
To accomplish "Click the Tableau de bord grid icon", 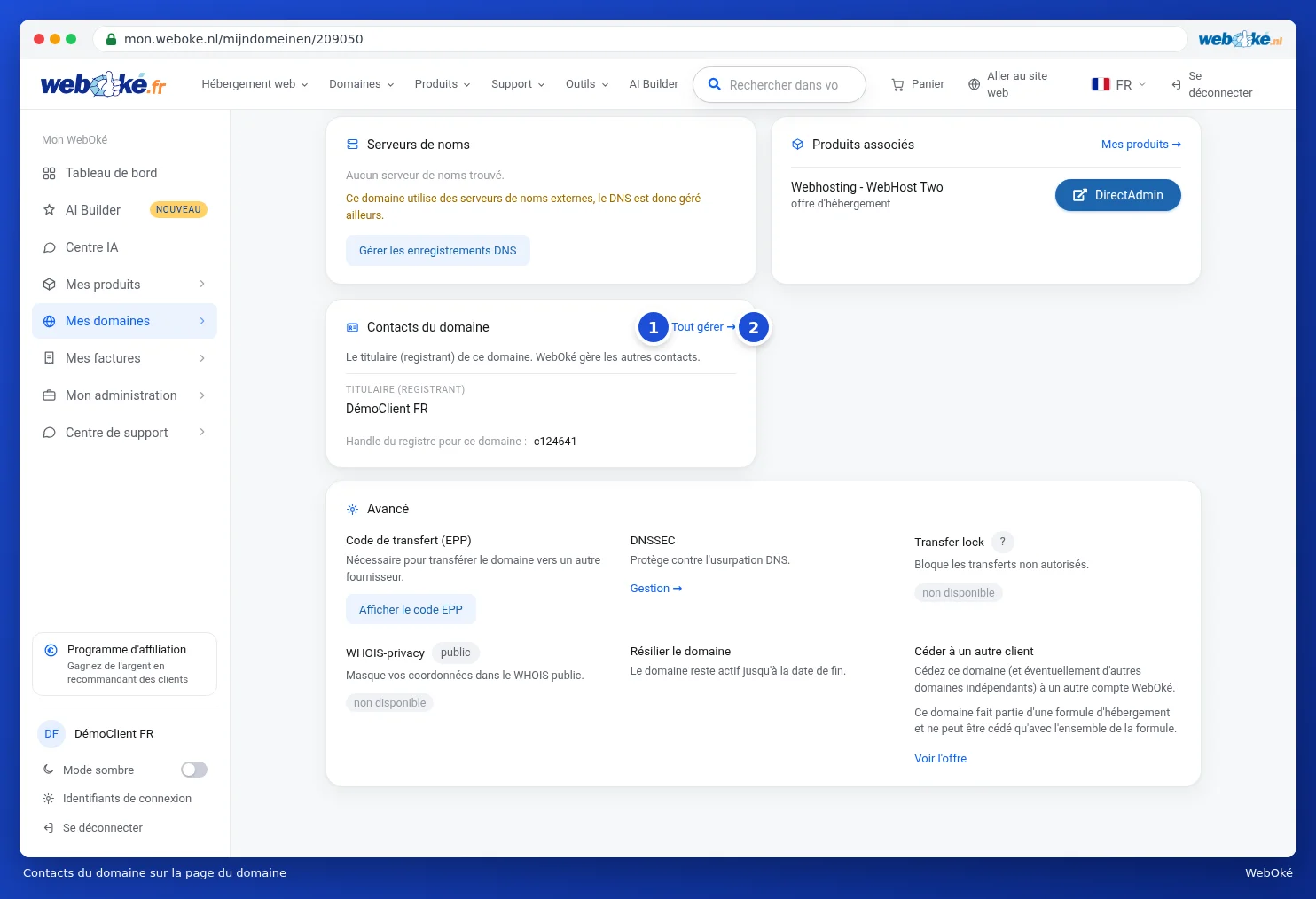I will (x=49, y=173).
